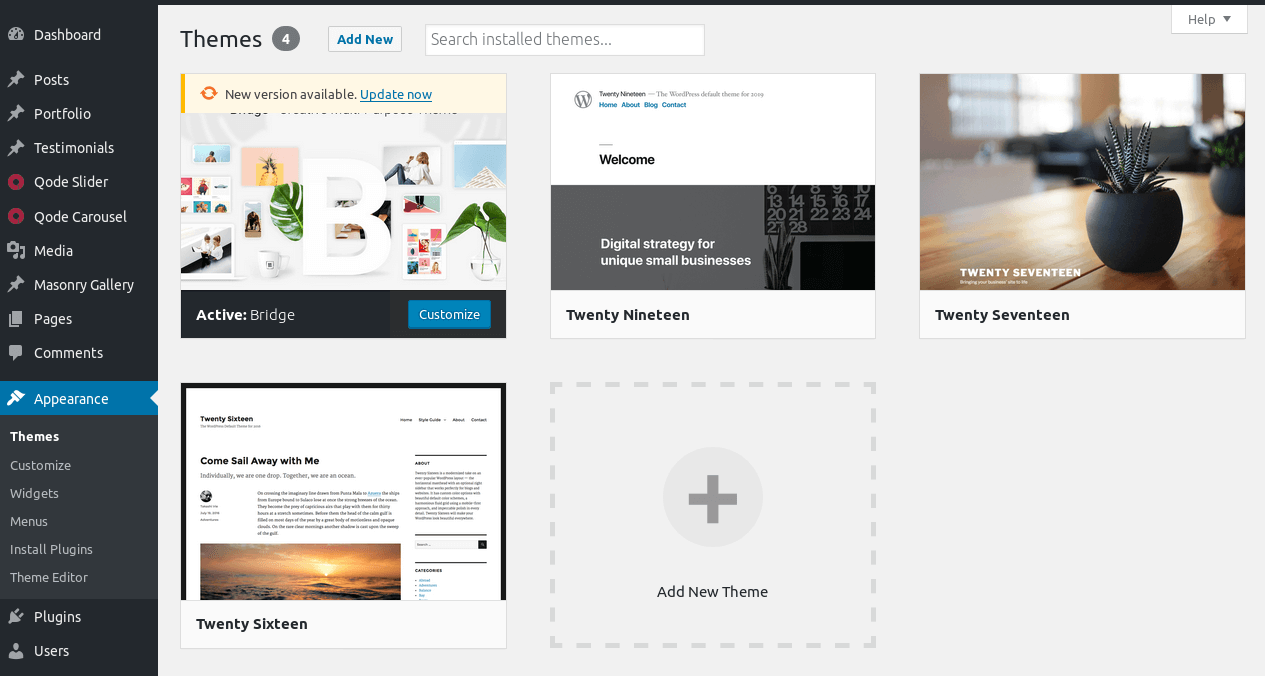Click the Pages icon in sidebar
This screenshot has height=676, width=1265.
tap(16, 319)
